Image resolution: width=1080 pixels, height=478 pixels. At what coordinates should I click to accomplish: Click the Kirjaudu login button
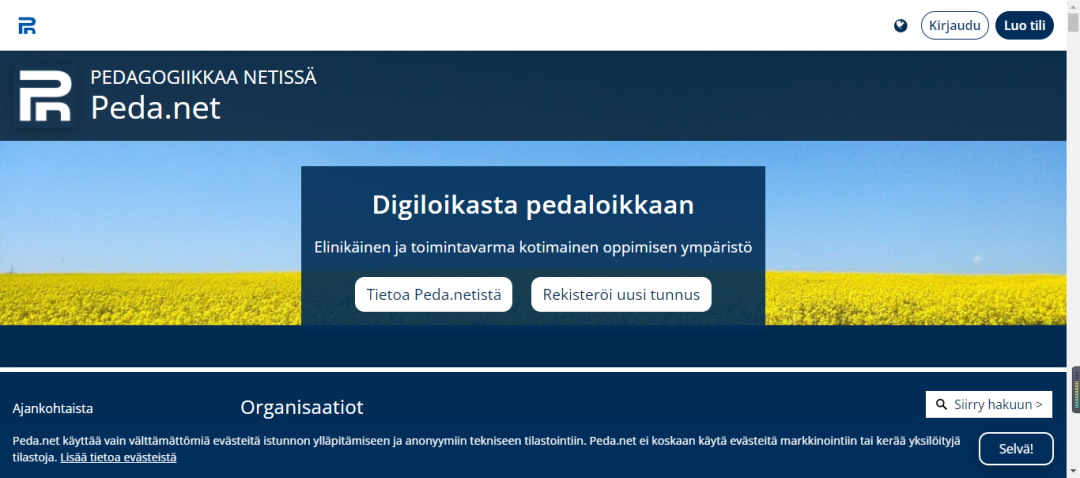955,25
